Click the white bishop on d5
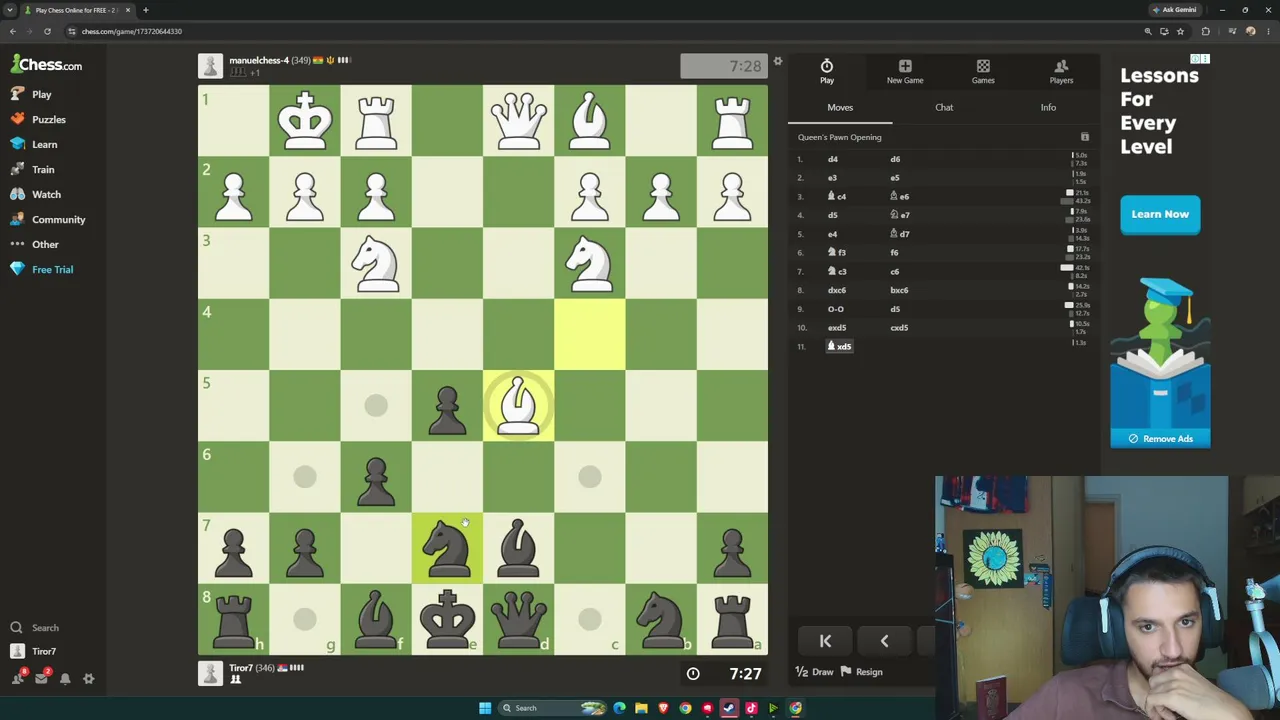1280x720 pixels. point(518,406)
